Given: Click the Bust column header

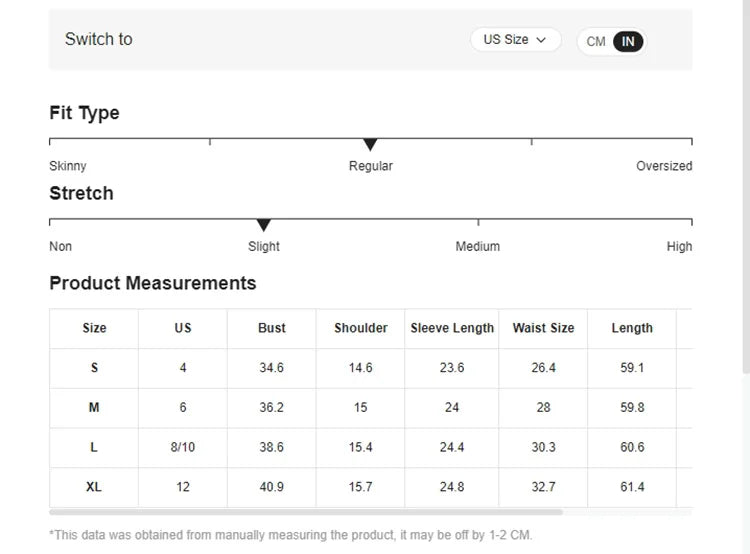Looking at the screenshot, I should point(272,328).
